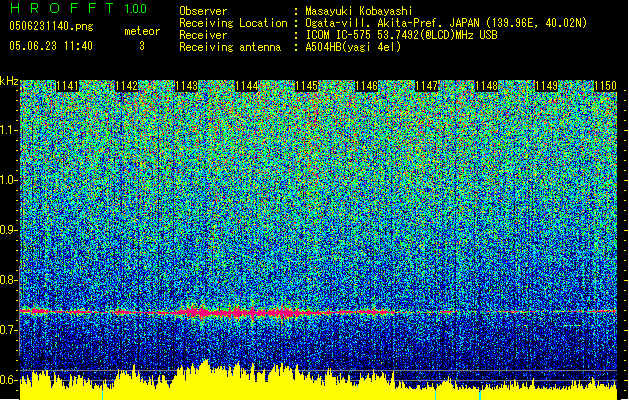The image size is (629, 400).
Task: Click the tallest yellow signal-level peak
Action: [x=205, y=379]
